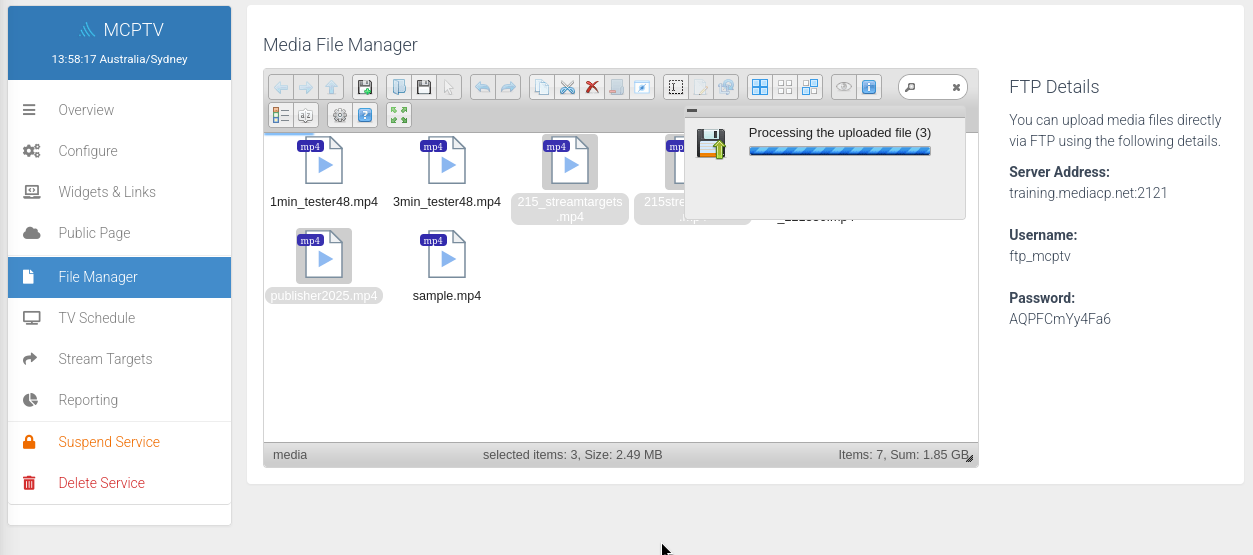The height and width of the screenshot is (555, 1253).
Task: Click the Forward navigation arrow in toolbar
Action: click(306, 87)
